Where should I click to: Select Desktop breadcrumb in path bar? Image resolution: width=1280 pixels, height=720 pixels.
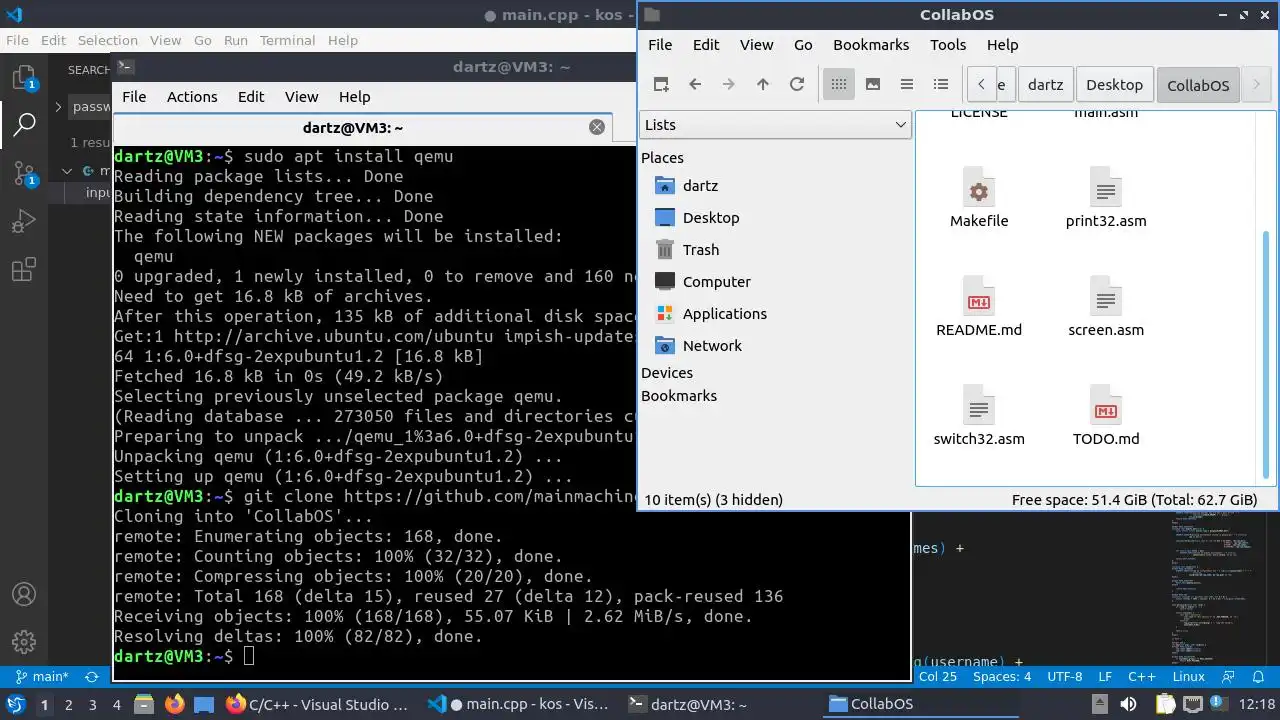pos(1114,85)
